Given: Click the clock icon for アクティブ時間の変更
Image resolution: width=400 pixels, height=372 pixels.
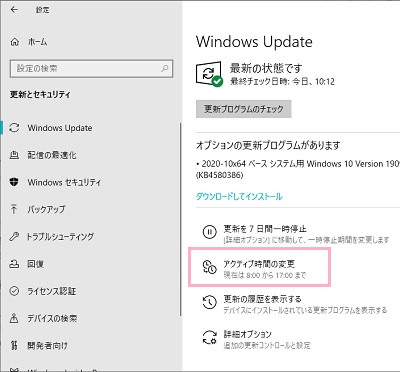Looking at the screenshot, I should pyautogui.click(x=209, y=267).
